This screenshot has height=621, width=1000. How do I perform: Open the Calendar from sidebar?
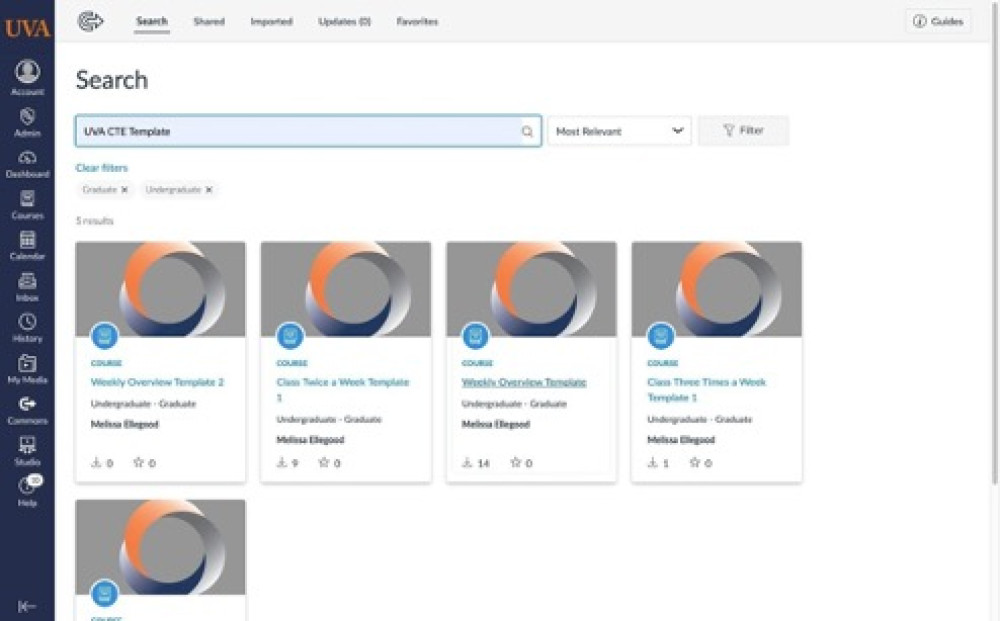27,245
